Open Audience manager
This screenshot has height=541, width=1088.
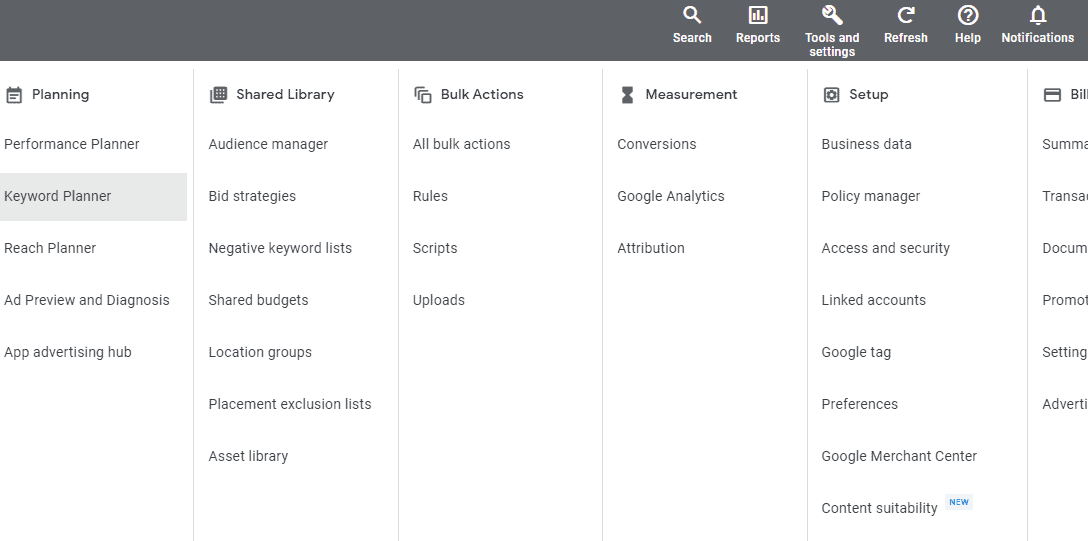tap(268, 144)
